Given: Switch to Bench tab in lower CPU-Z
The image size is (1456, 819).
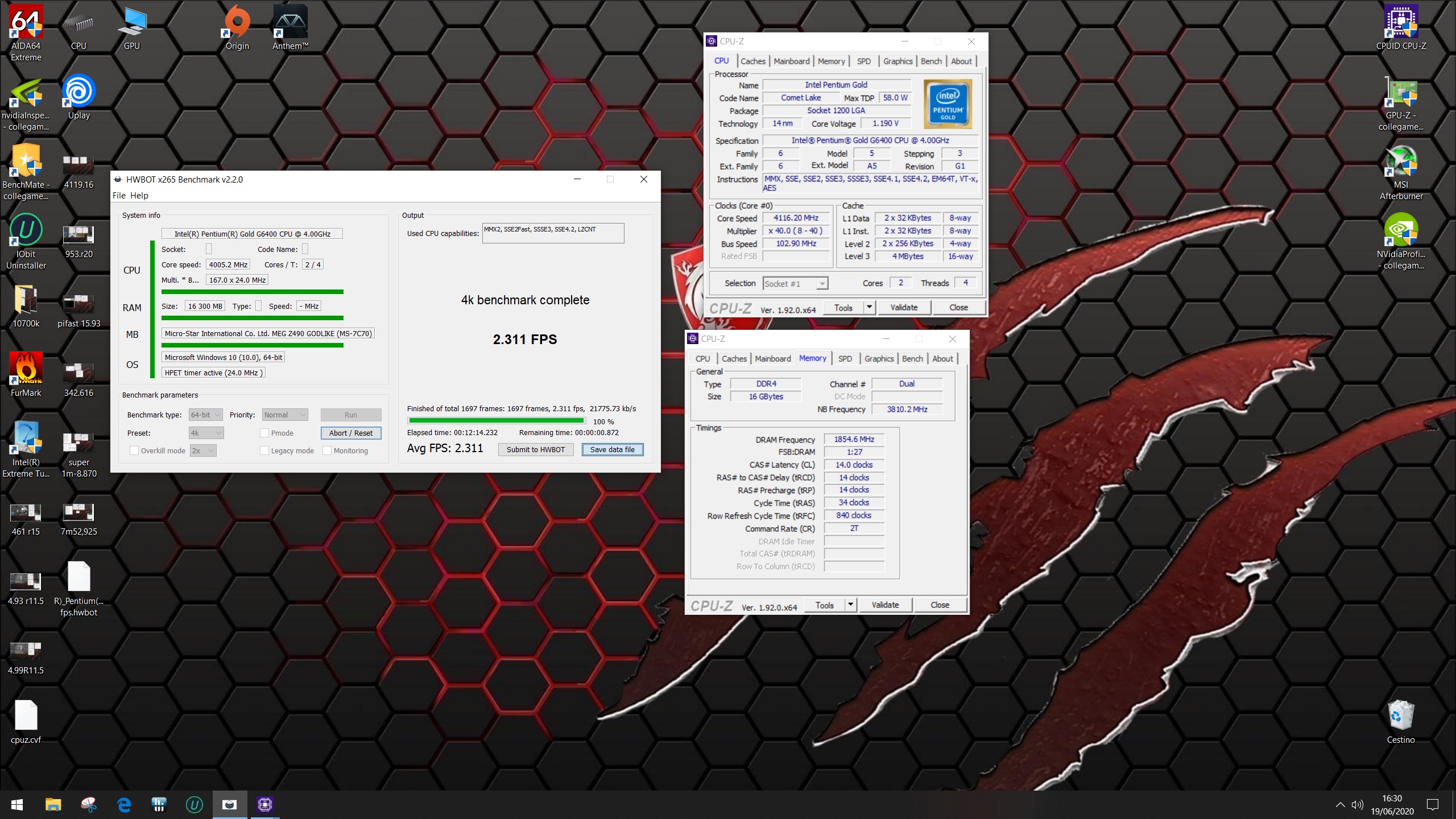Looking at the screenshot, I should (x=912, y=359).
